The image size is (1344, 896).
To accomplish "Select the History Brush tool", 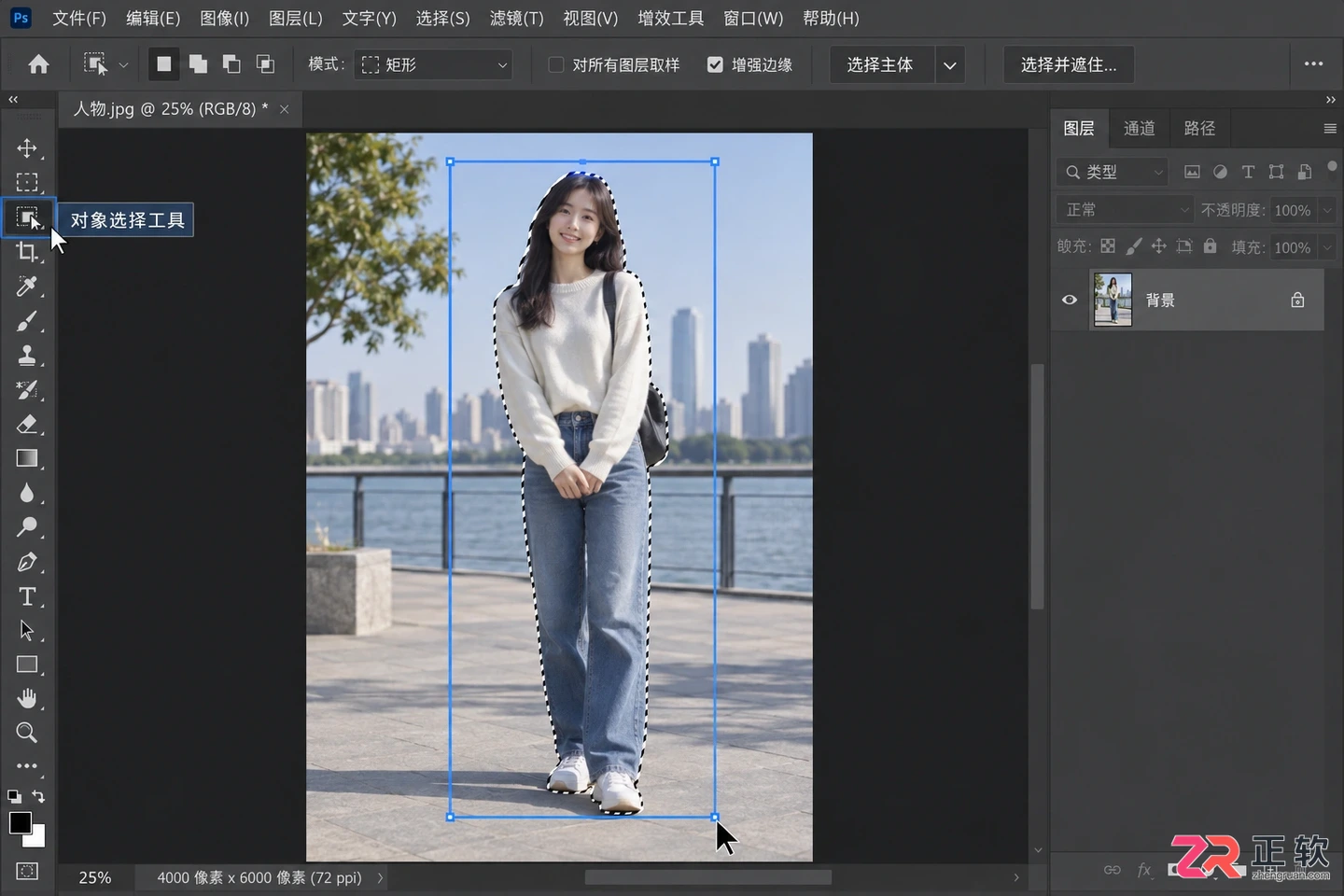I will 27,390.
